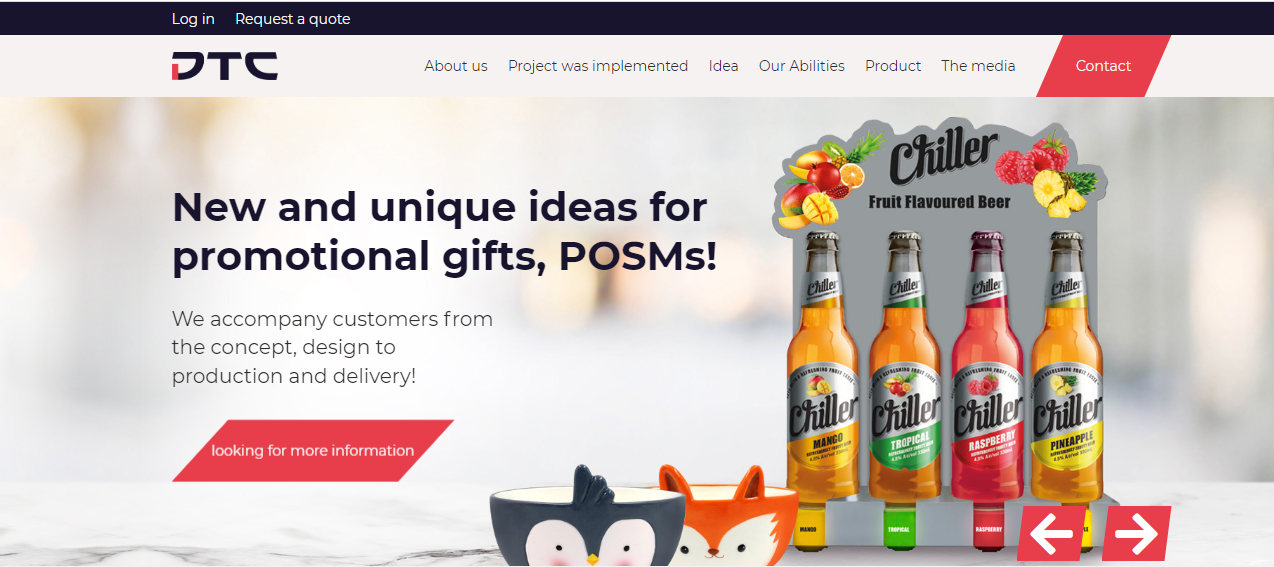Click the Chiller Fruit Flavoured Beer header

pos(939,170)
